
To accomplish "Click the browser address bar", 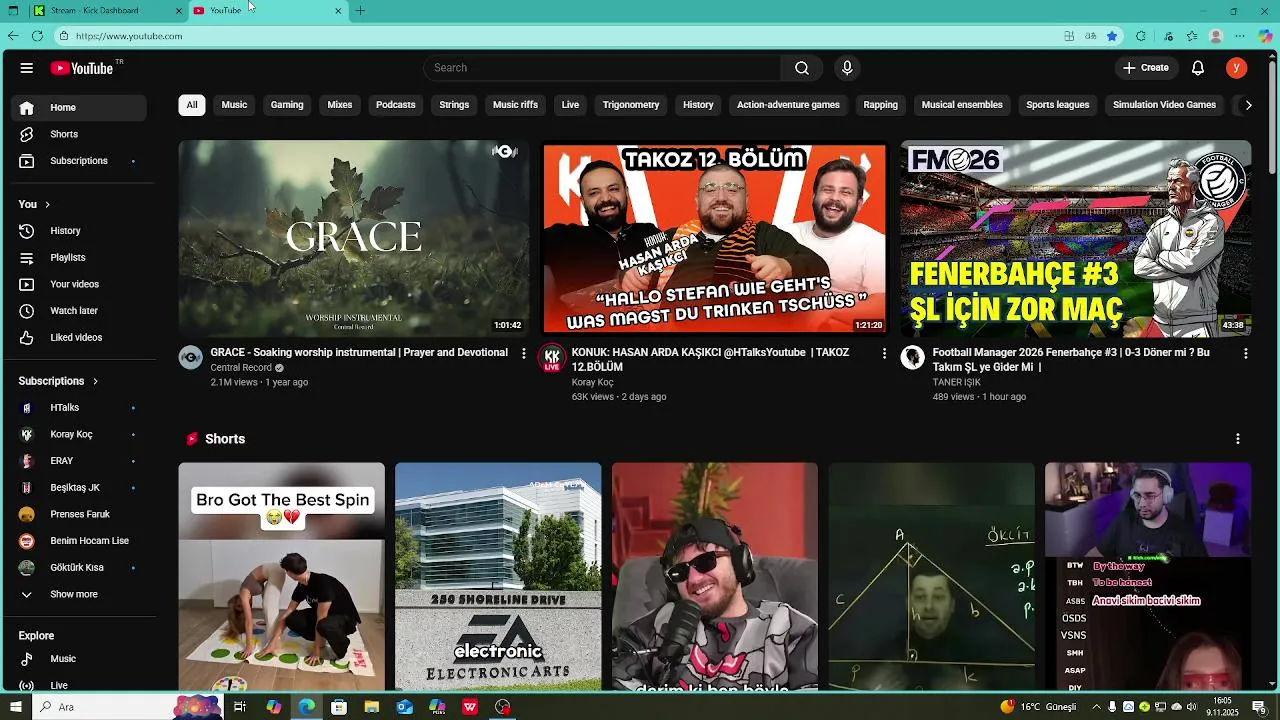I will coord(560,36).
